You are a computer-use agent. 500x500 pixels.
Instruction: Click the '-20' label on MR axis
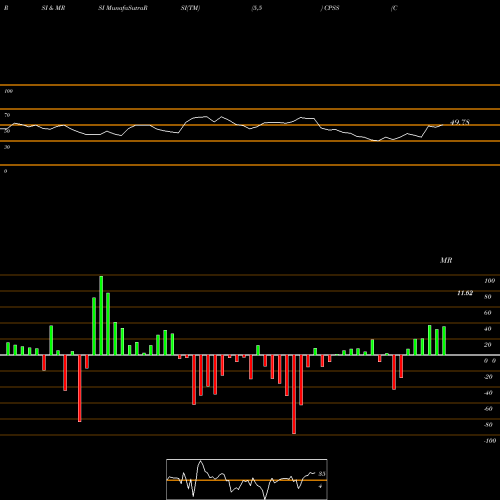tap(488, 377)
